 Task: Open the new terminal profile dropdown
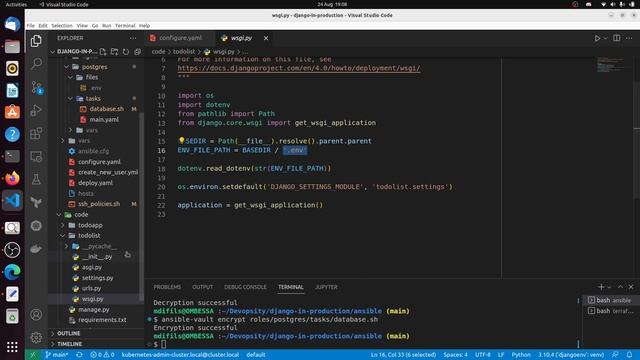(x=609, y=287)
